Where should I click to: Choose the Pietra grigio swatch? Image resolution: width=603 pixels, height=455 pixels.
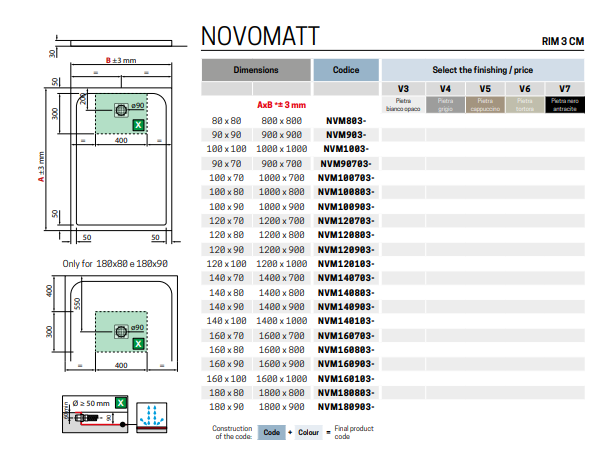coord(444,105)
